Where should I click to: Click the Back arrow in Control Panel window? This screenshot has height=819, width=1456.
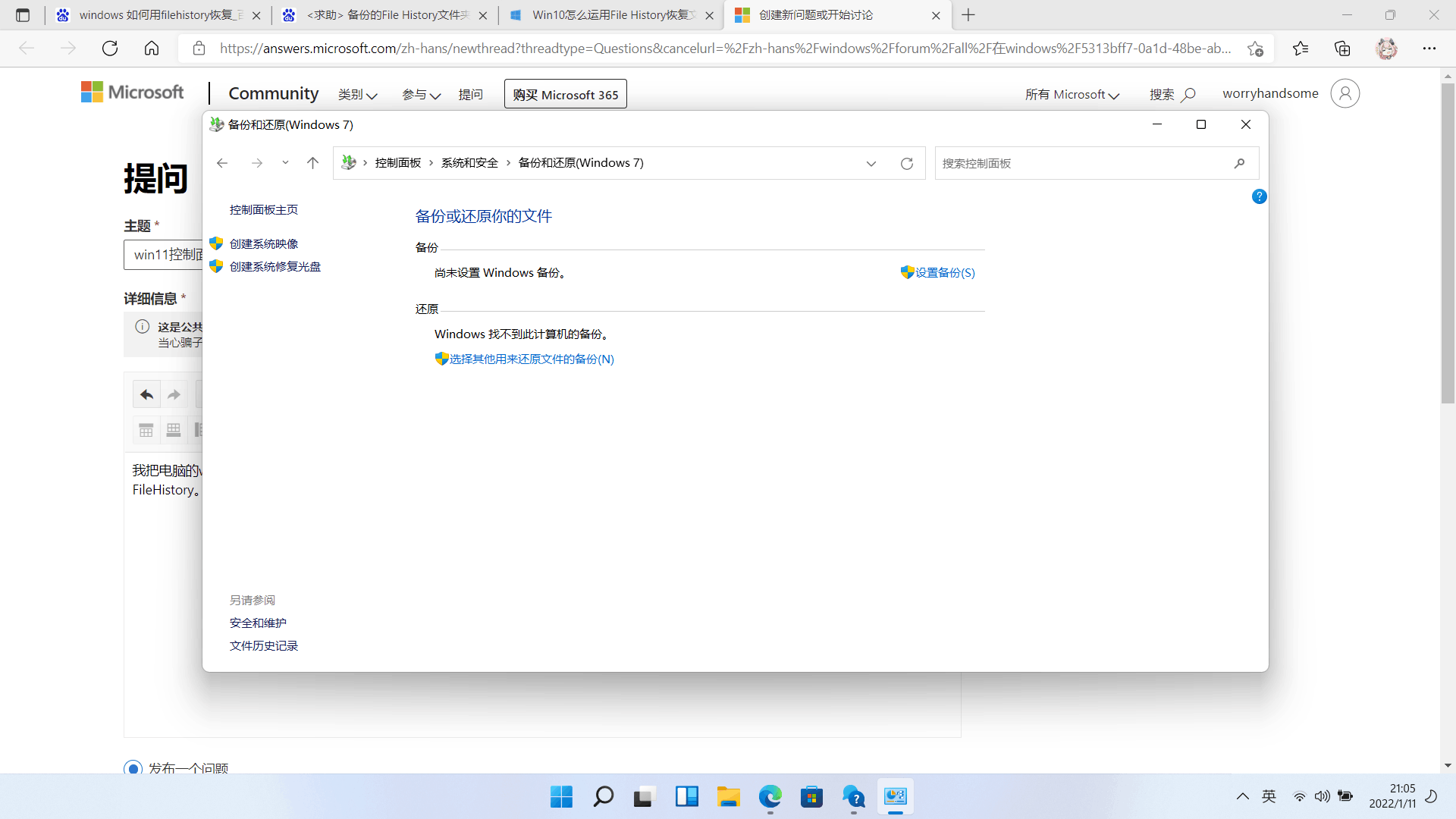[x=222, y=163]
